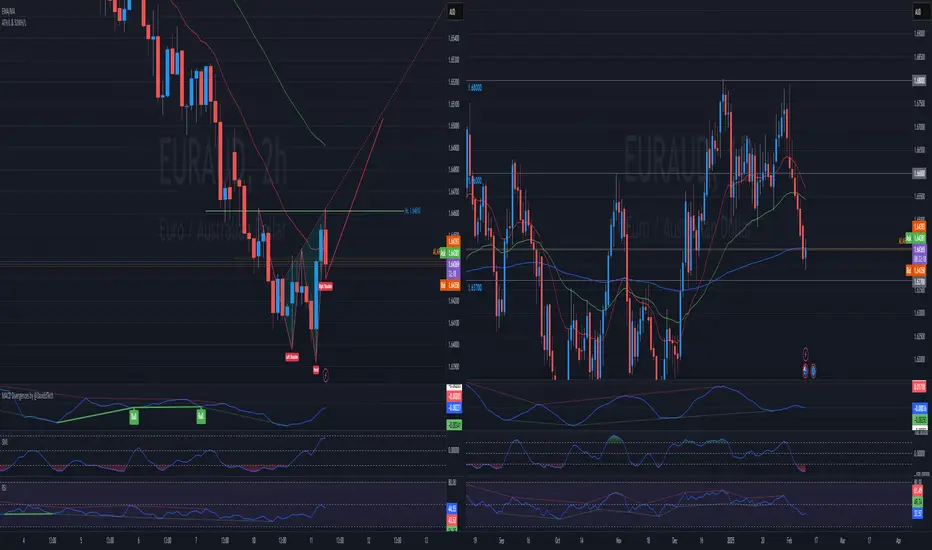
Task: Click the orange Ask price tag on 2h chart
Action: [x=453, y=241]
